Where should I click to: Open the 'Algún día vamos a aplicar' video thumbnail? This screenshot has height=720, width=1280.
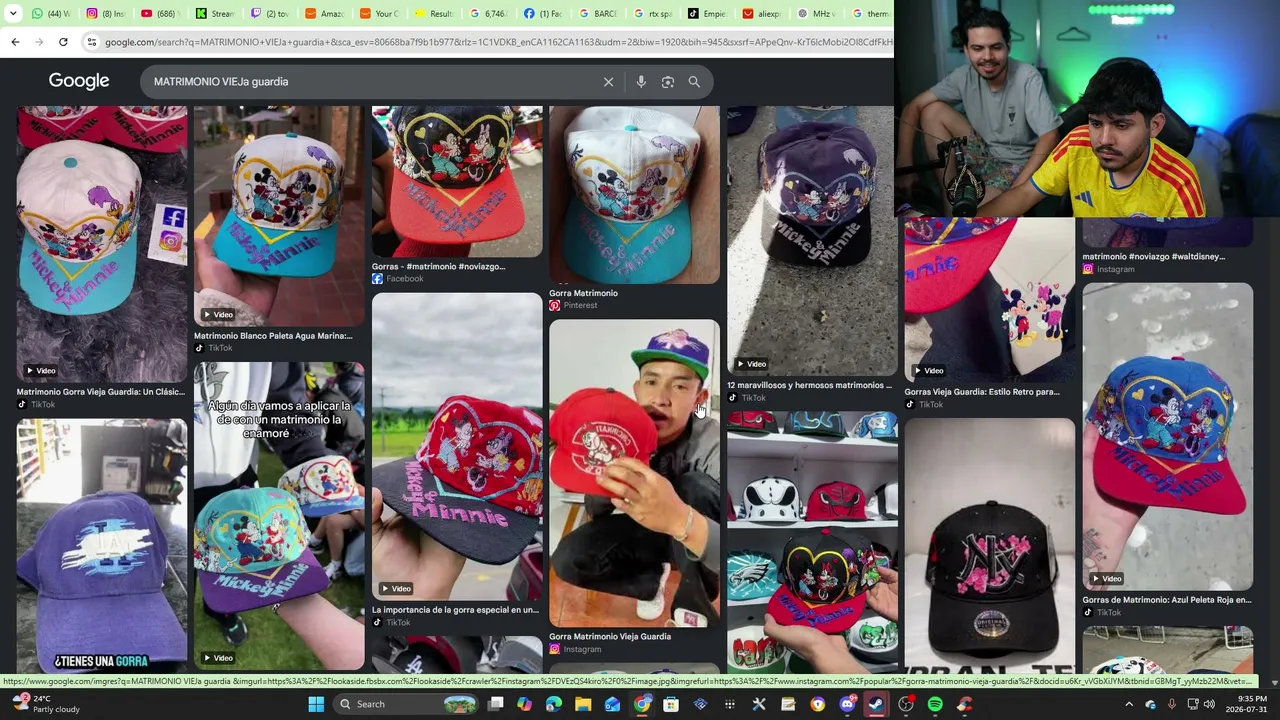click(279, 515)
